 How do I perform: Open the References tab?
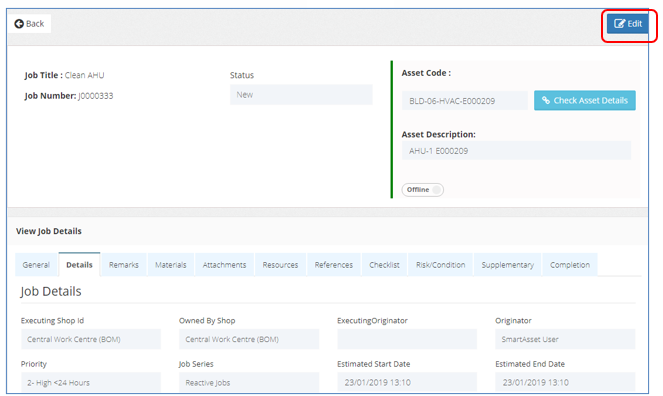coord(334,265)
